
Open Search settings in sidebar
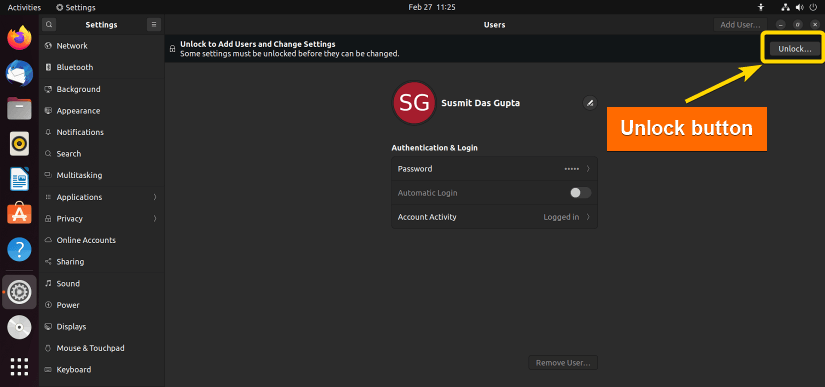pyautogui.click(x=102, y=154)
